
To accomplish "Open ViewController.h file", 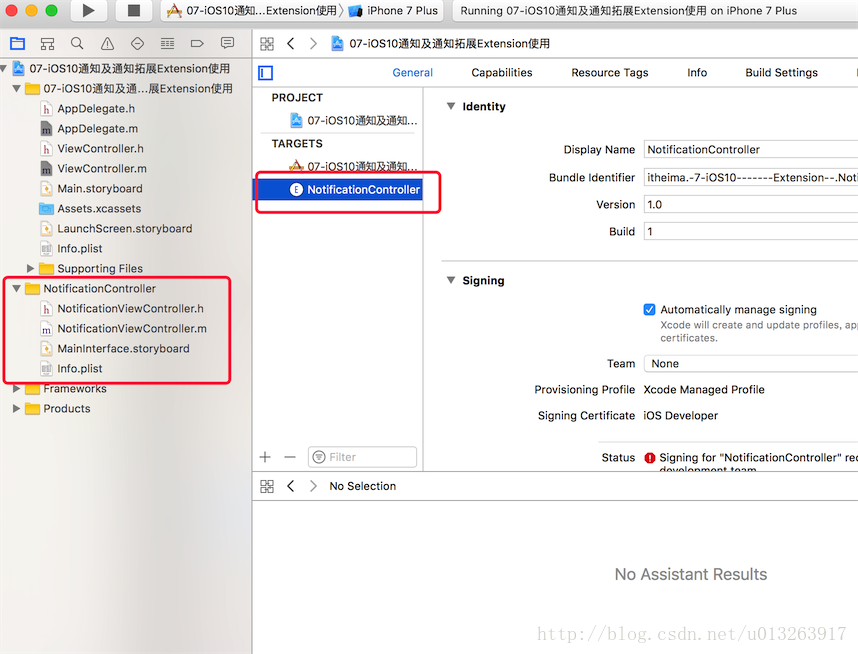I will point(101,148).
